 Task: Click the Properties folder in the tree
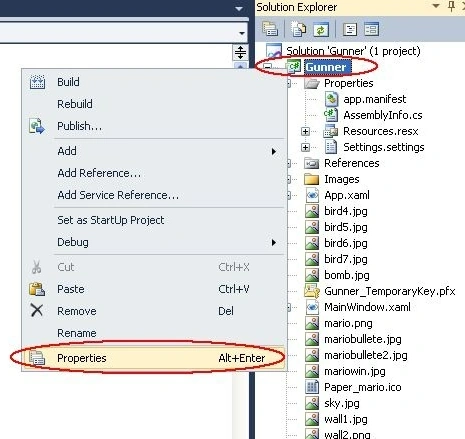[348, 83]
